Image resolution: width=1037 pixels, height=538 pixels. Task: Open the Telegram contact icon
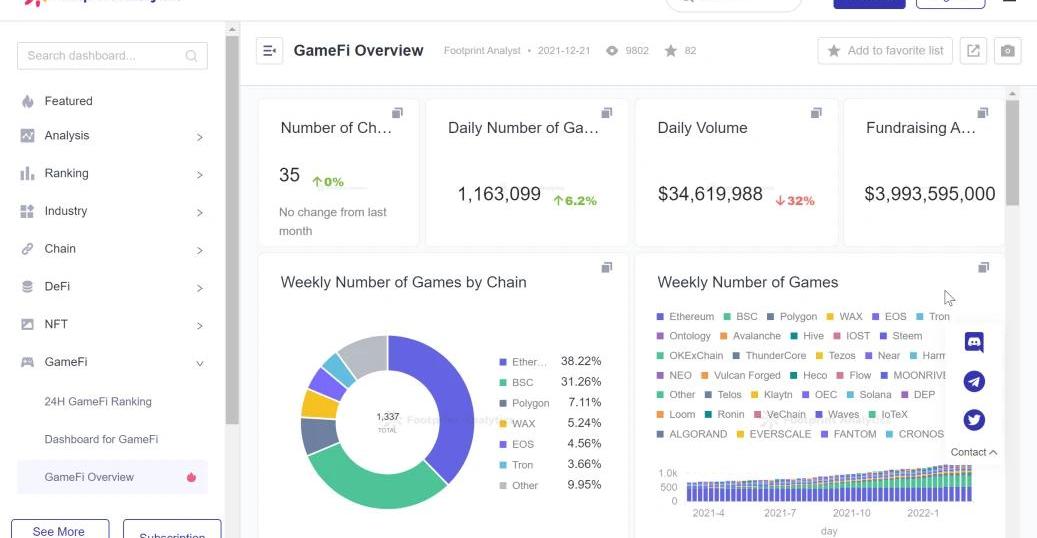973,381
